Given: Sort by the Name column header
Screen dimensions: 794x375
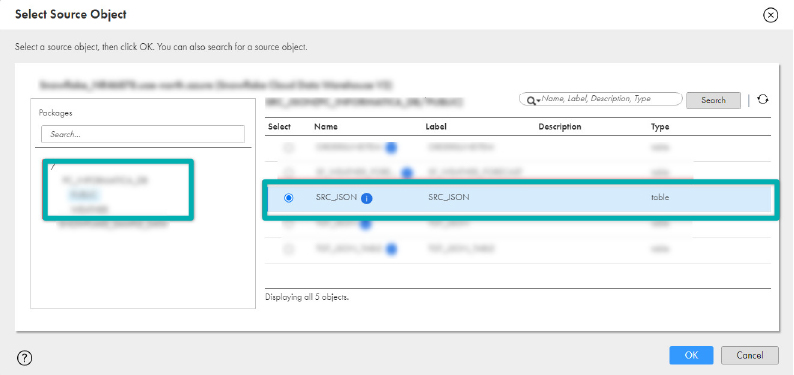Looking at the screenshot, I should [326, 127].
